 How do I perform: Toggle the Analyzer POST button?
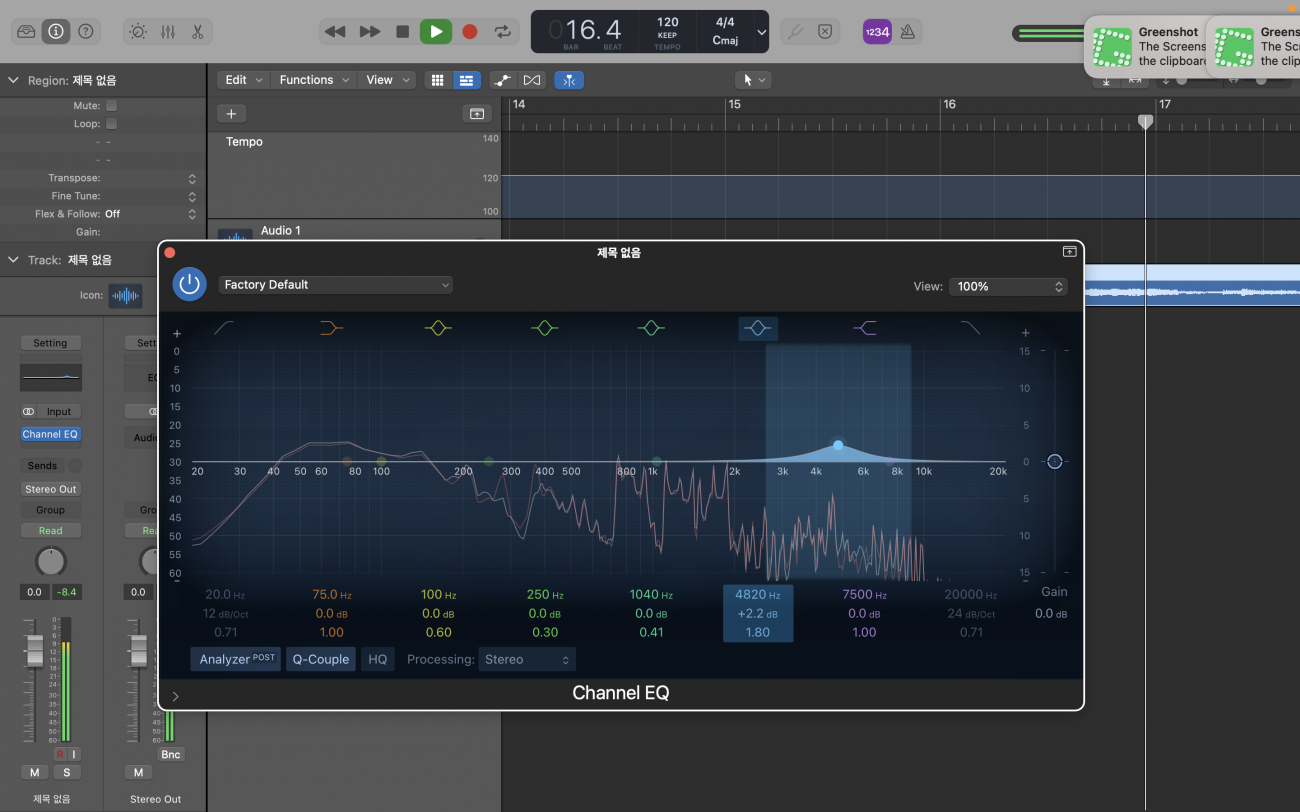(x=236, y=659)
